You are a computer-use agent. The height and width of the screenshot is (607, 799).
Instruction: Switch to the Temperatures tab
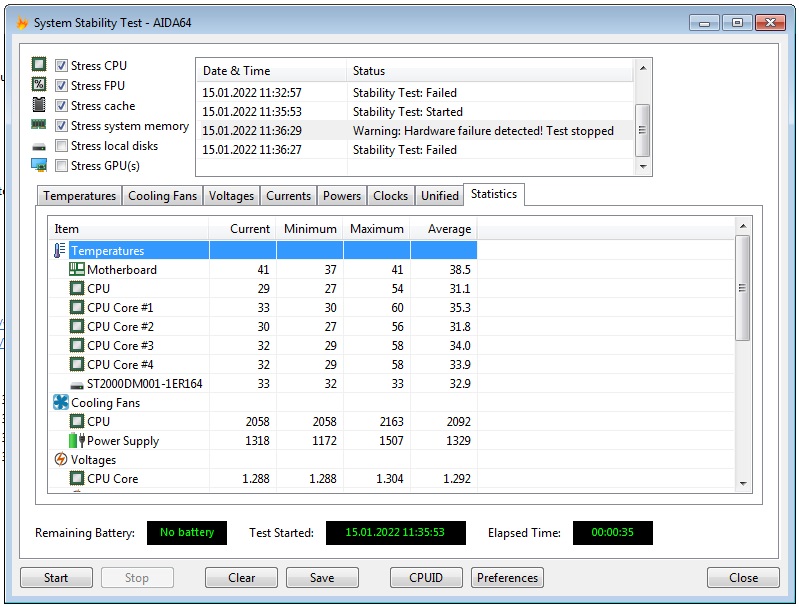click(x=79, y=196)
